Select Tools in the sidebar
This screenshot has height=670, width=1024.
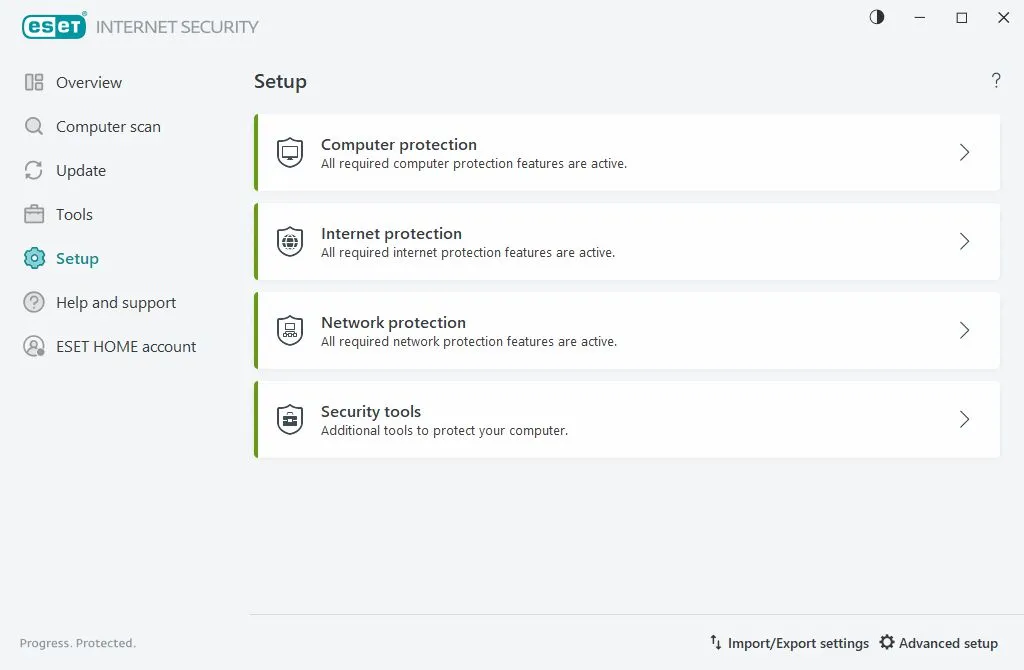point(74,214)
